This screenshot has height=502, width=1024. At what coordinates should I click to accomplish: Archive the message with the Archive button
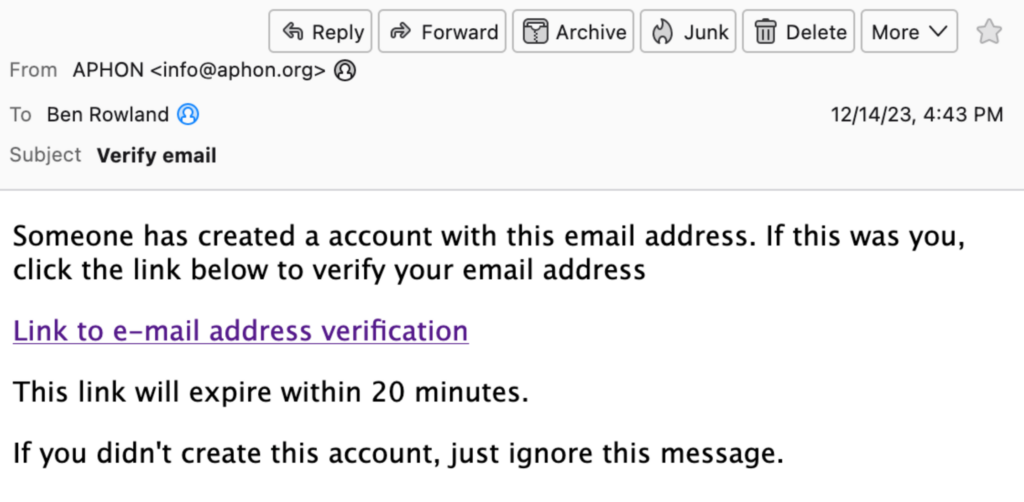click(573, 31)
